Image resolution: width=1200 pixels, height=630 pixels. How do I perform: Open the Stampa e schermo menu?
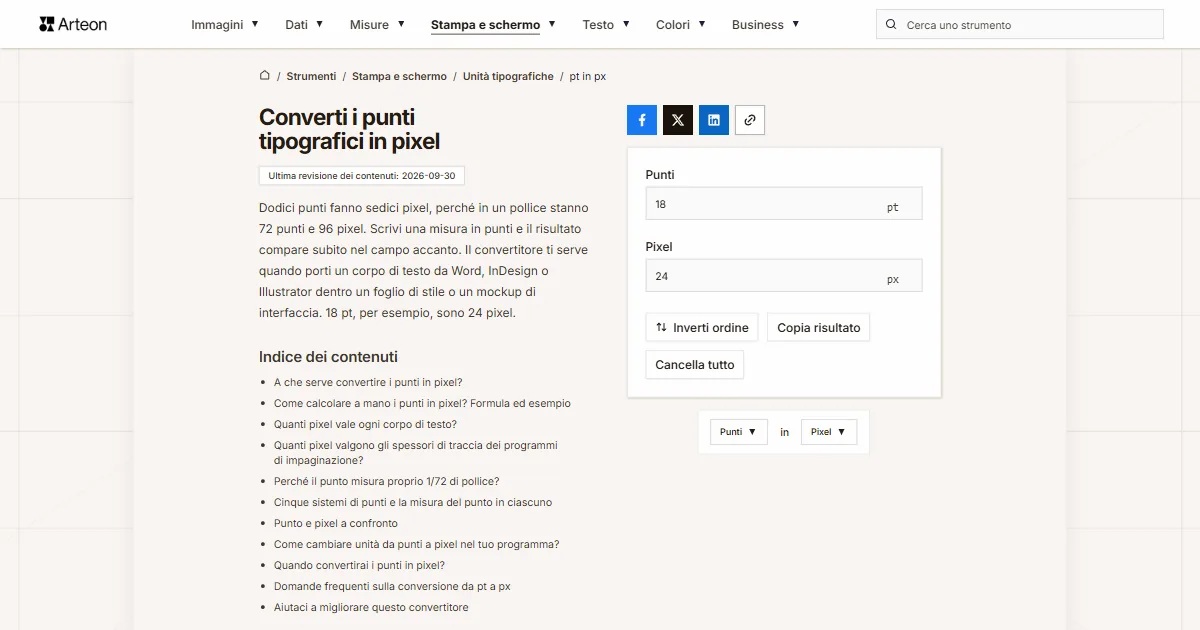pos(493,25)
